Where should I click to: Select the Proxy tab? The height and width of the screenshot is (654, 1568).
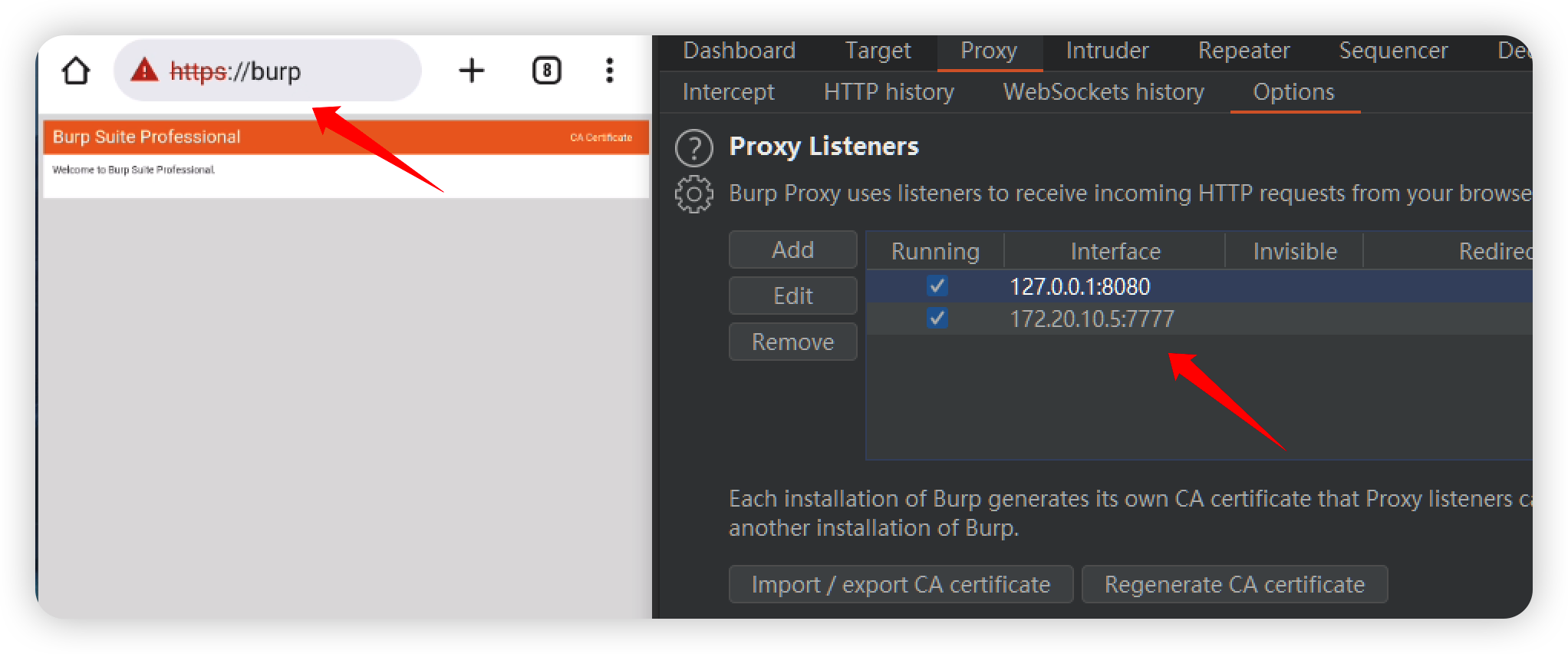989,51
